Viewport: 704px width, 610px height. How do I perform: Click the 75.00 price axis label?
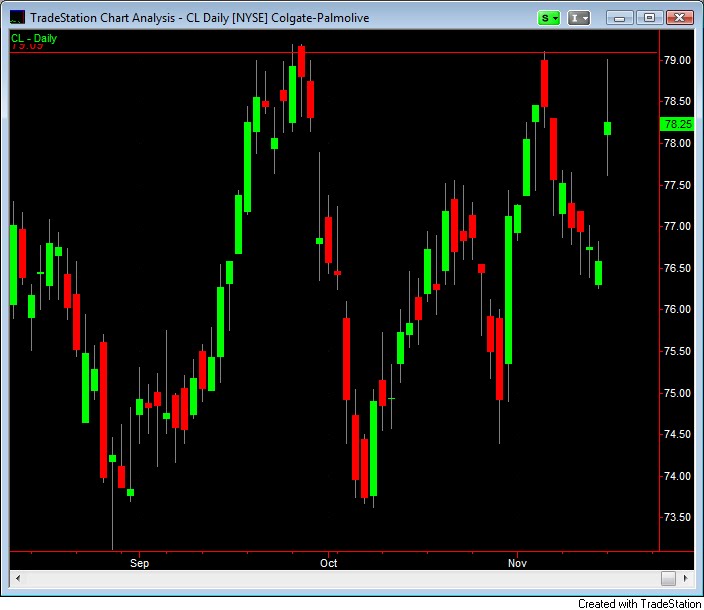tap(678, 393)
